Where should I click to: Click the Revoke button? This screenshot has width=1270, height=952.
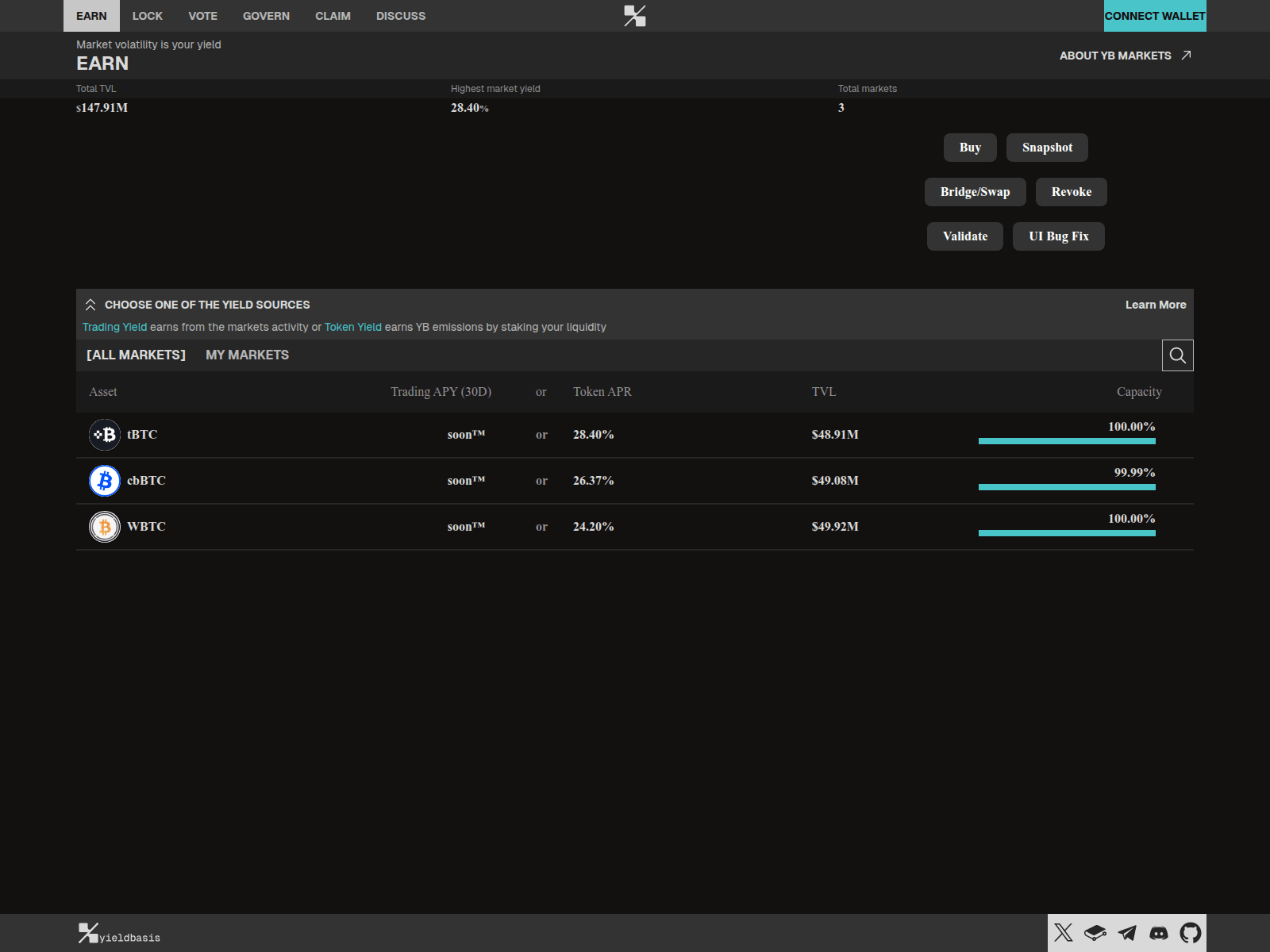pyautogui.click(x=1072, y=192)
